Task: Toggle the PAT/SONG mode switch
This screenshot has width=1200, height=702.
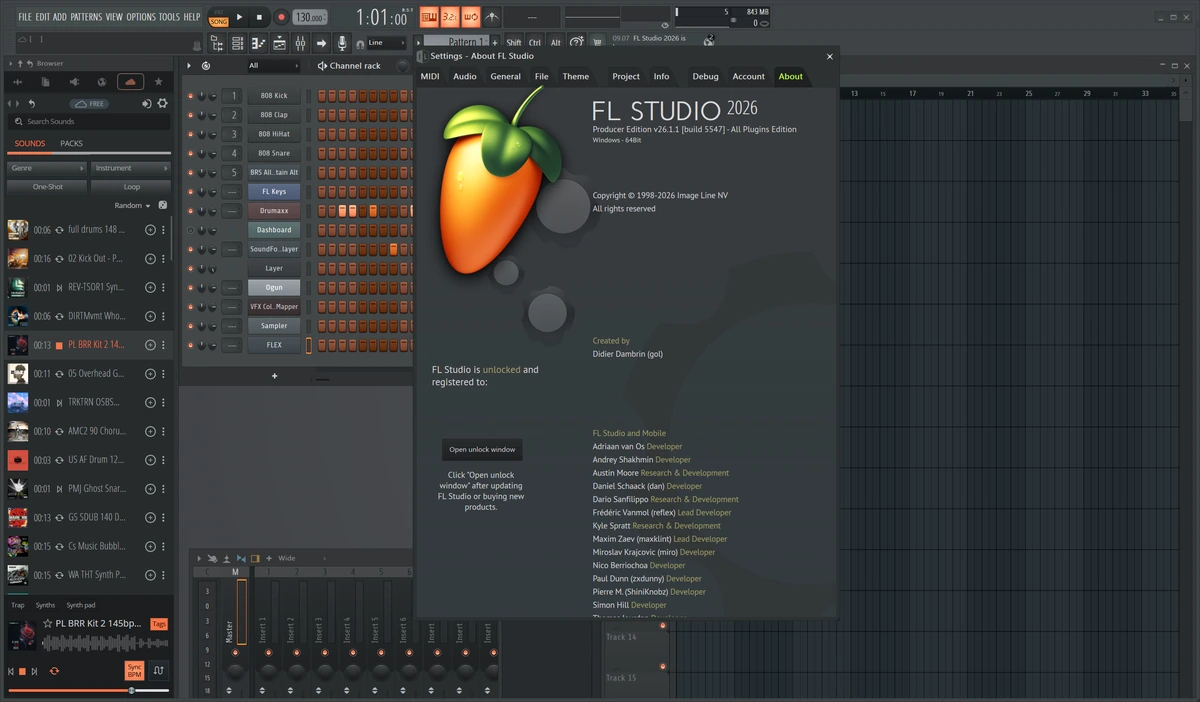Action: coord(218,17)
